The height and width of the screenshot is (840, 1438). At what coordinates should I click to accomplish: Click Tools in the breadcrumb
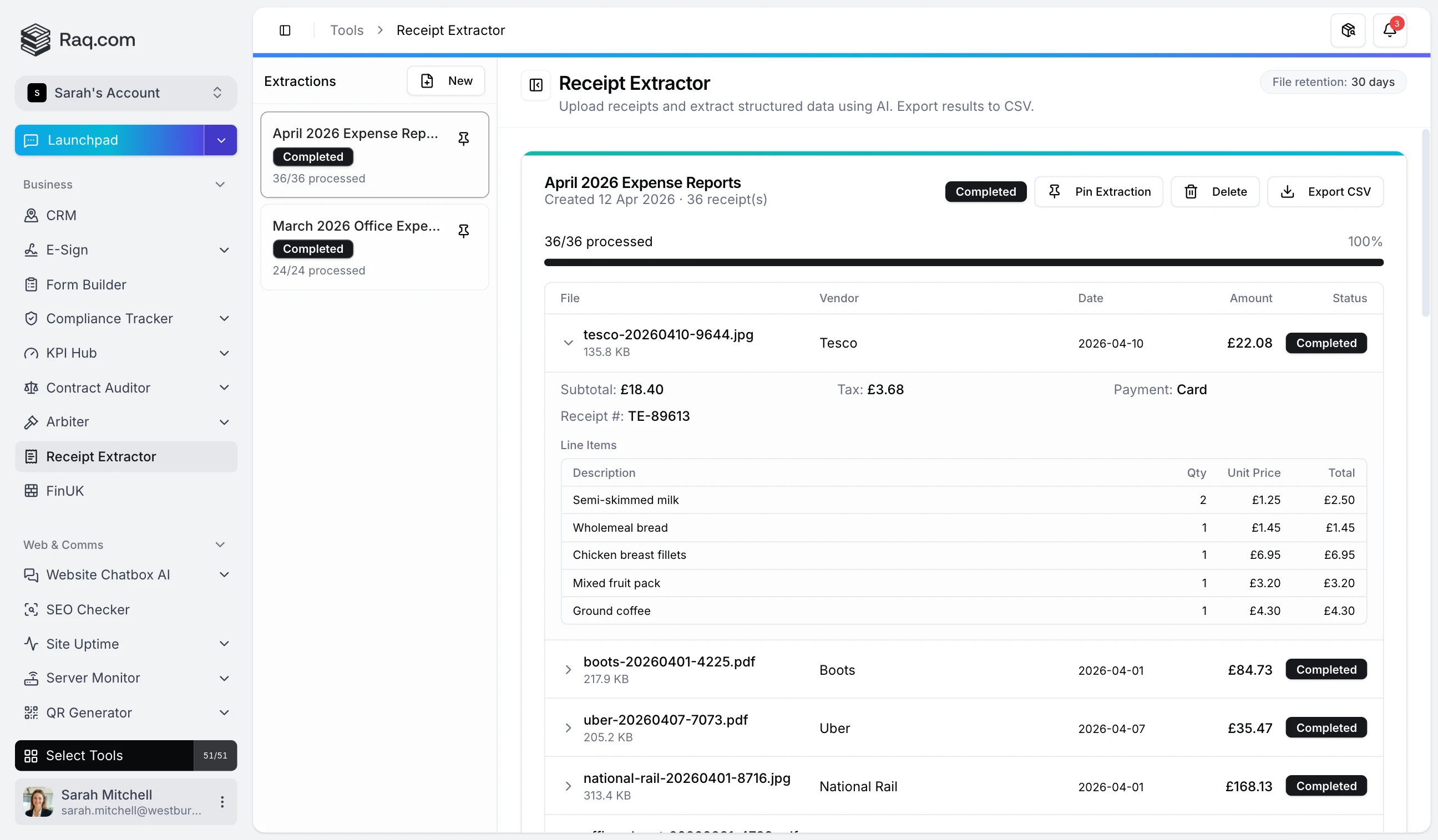tap(346, 30)
